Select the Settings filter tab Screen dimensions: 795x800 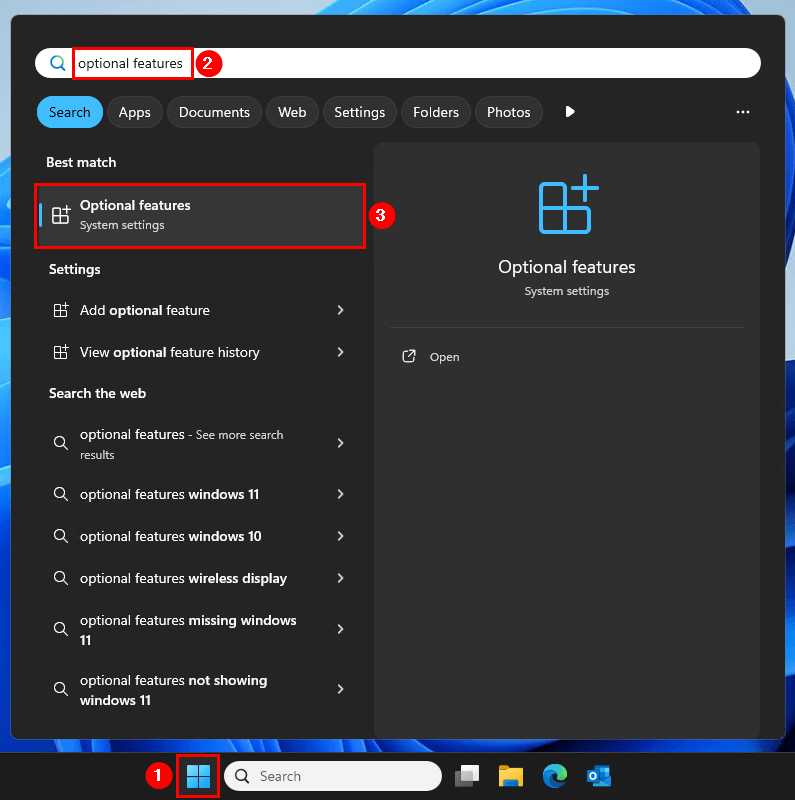(359, 112)
